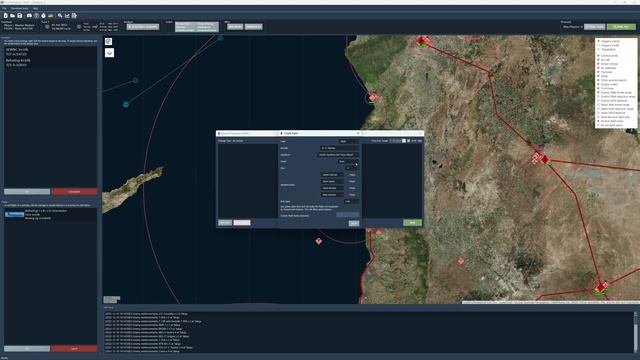Click the green Take off button

tap(621, 27)
